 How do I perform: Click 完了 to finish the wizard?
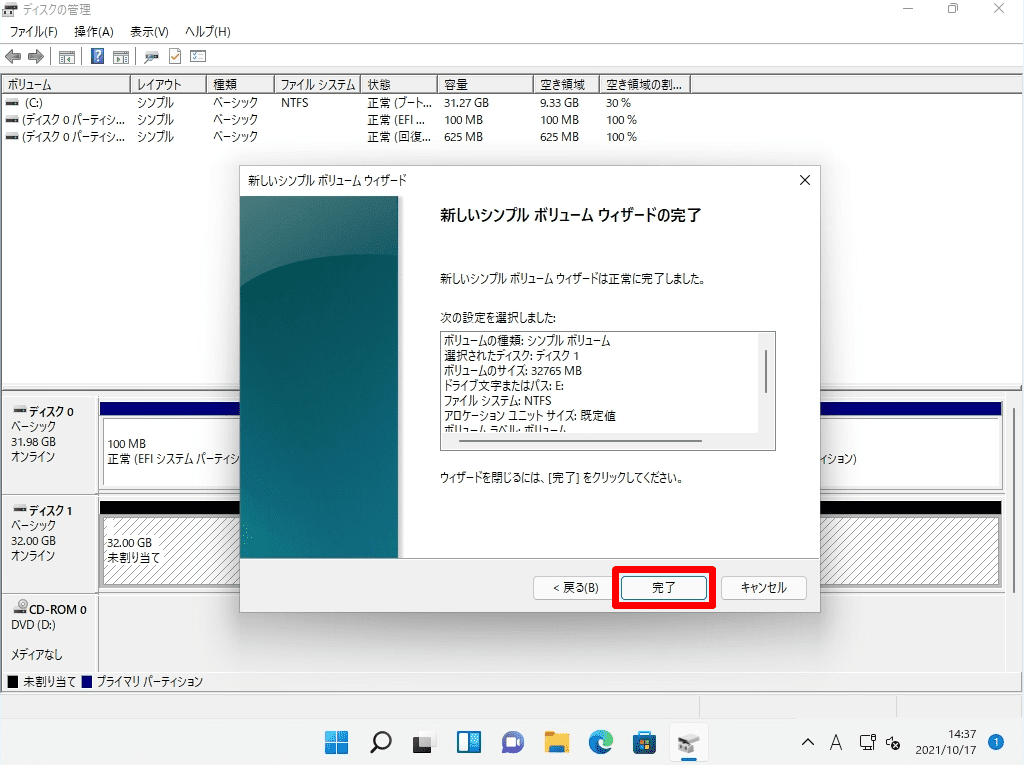click(x=664, y=587)
